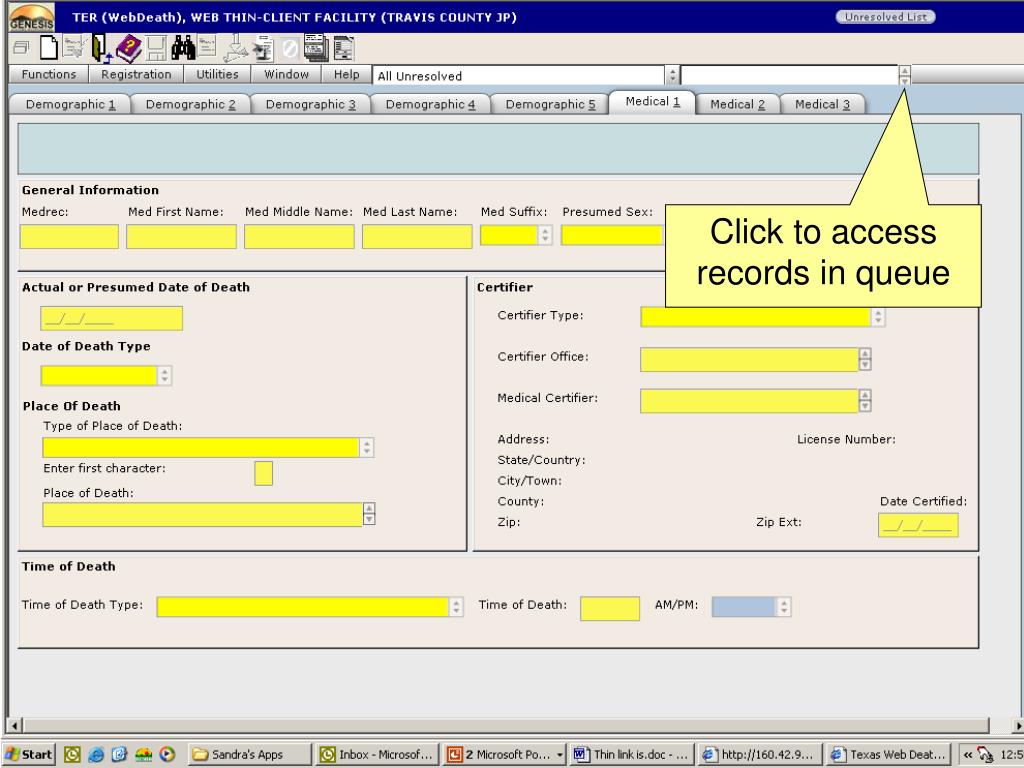Create a new record with blank page icon
The image size is (1024, 768).
click(x=49, y=48)
